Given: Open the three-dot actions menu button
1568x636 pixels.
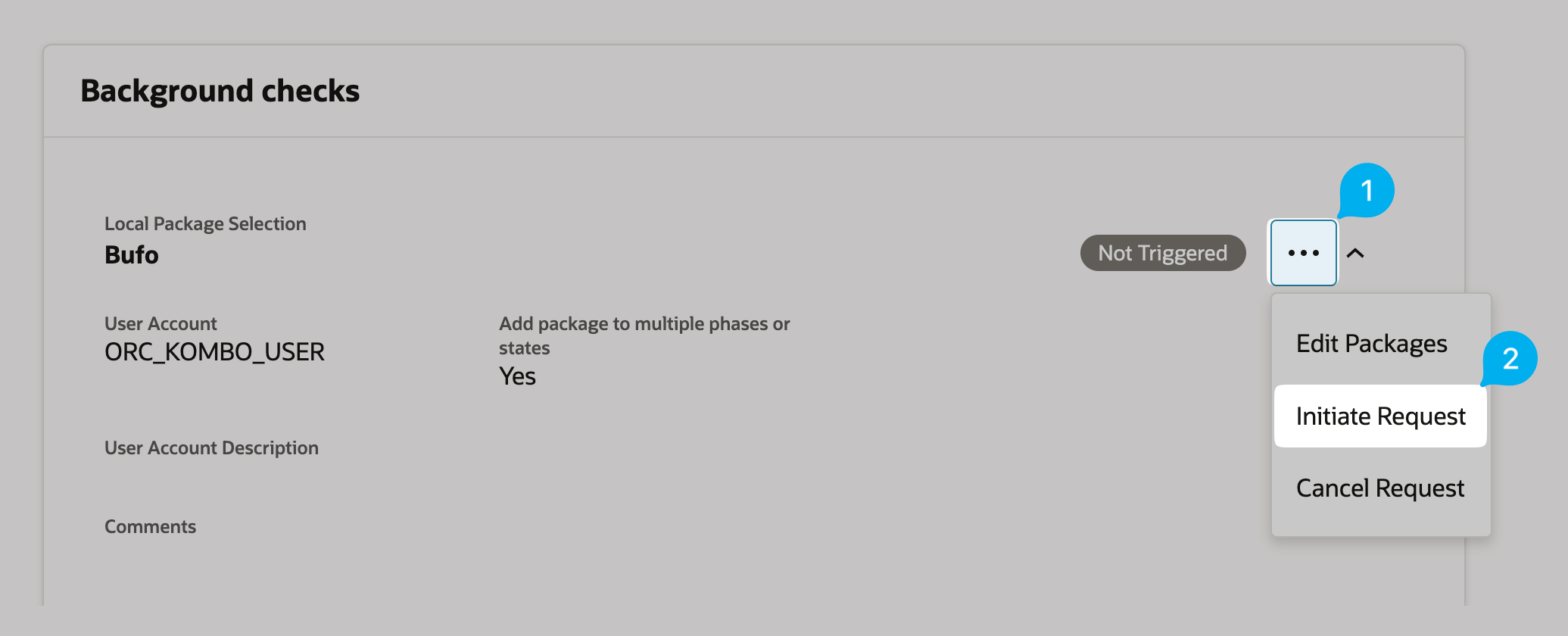Looking at the screenshot, I should click(x=1303, y=253).
